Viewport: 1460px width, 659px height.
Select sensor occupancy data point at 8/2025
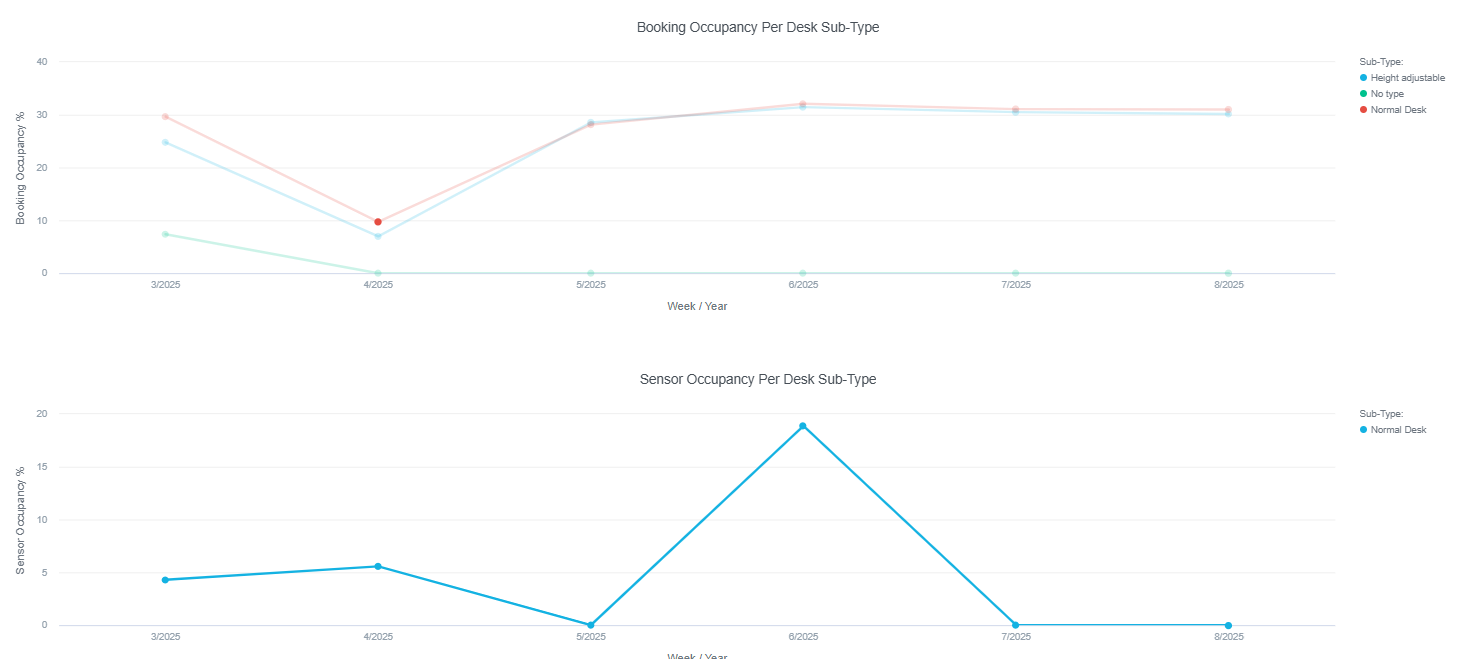[x=1228, y=625]
